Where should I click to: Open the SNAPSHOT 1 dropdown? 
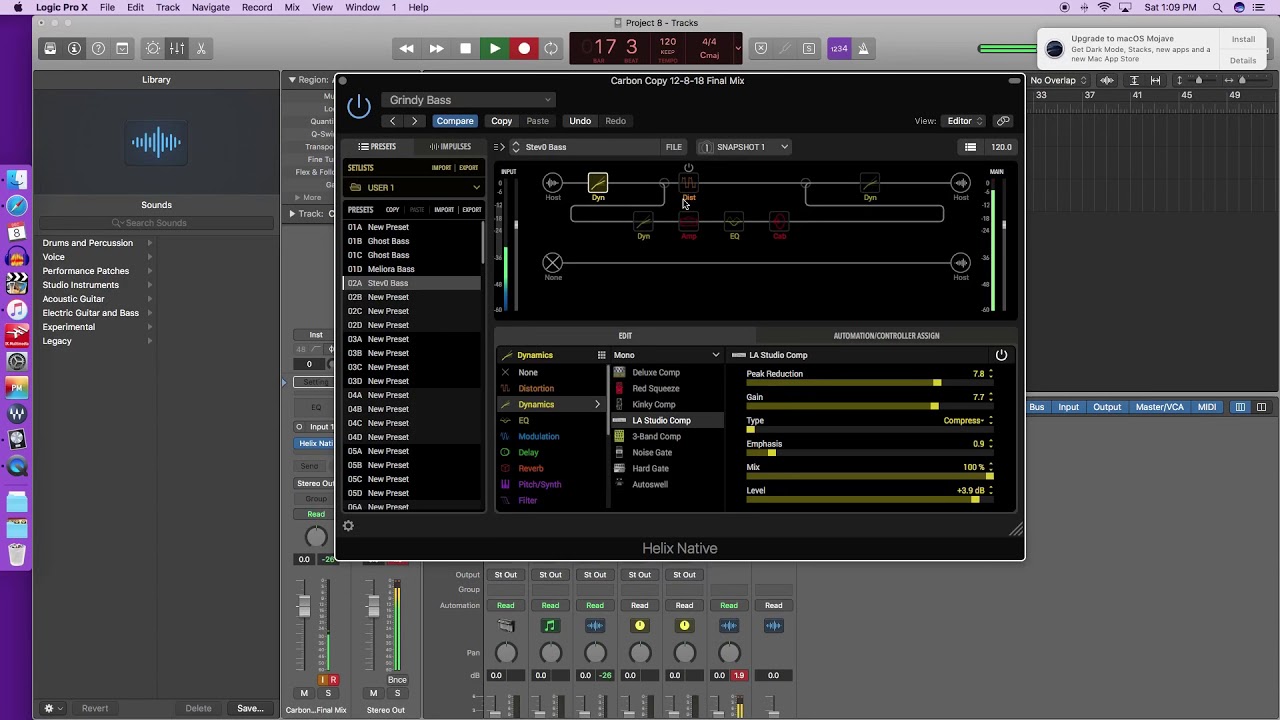(x=745, y=147)
